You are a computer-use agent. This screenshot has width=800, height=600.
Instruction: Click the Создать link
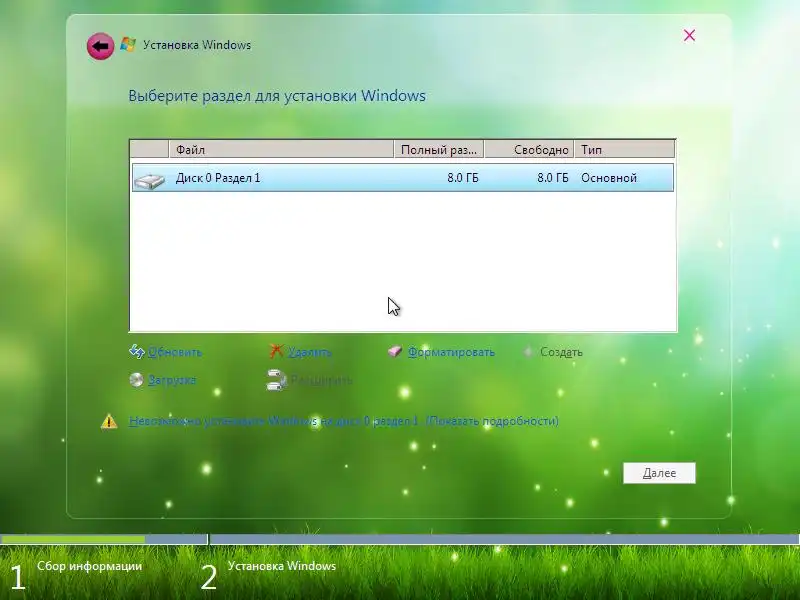click(x=561, y=352)
